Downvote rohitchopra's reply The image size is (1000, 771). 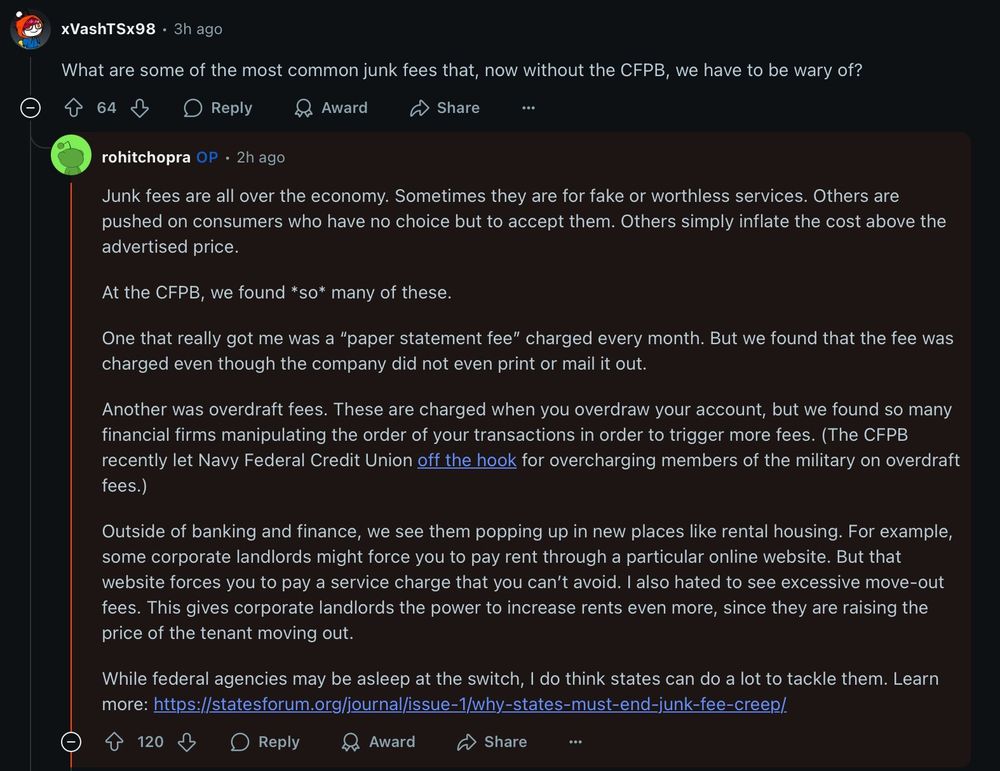(x=187, y=742)
